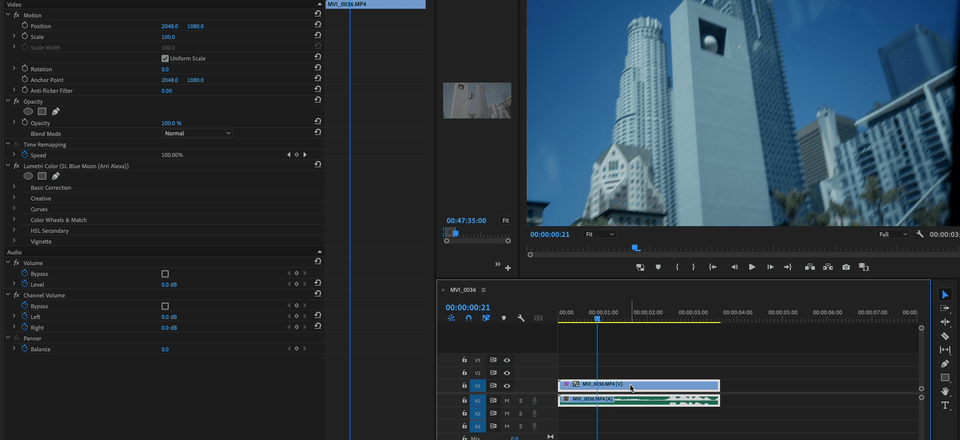Step back one frame in Program Monitor
Viewport: 960px width, 440px height.
tap(734, 267)
